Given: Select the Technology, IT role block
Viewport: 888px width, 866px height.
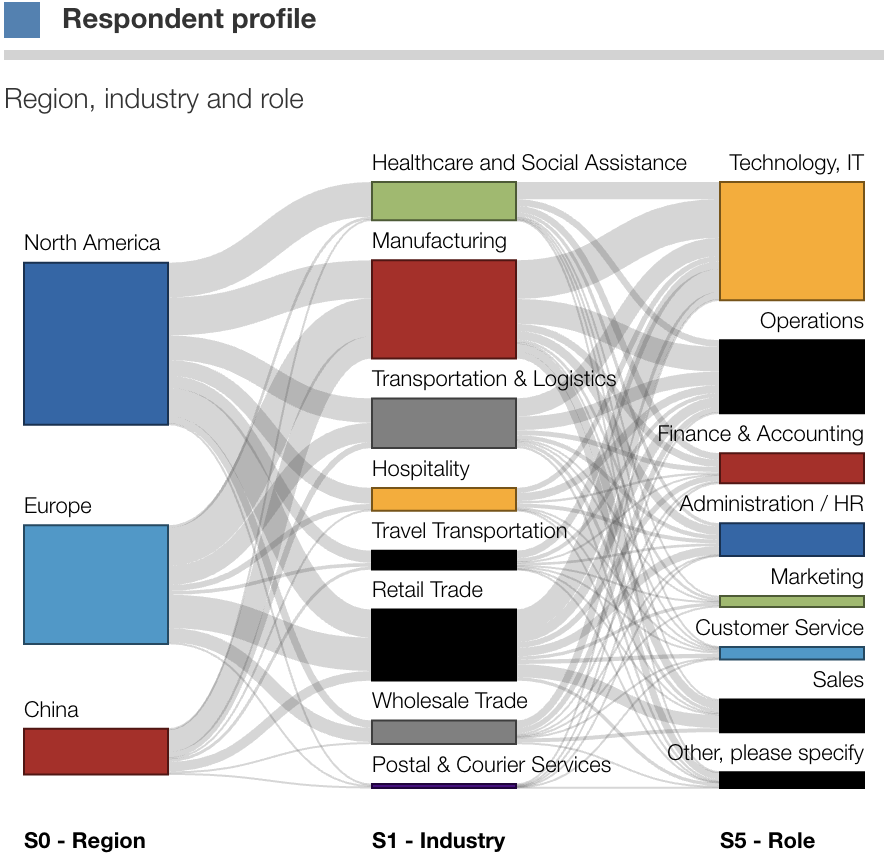Looking at the screenshot, I should pos(792,241).
